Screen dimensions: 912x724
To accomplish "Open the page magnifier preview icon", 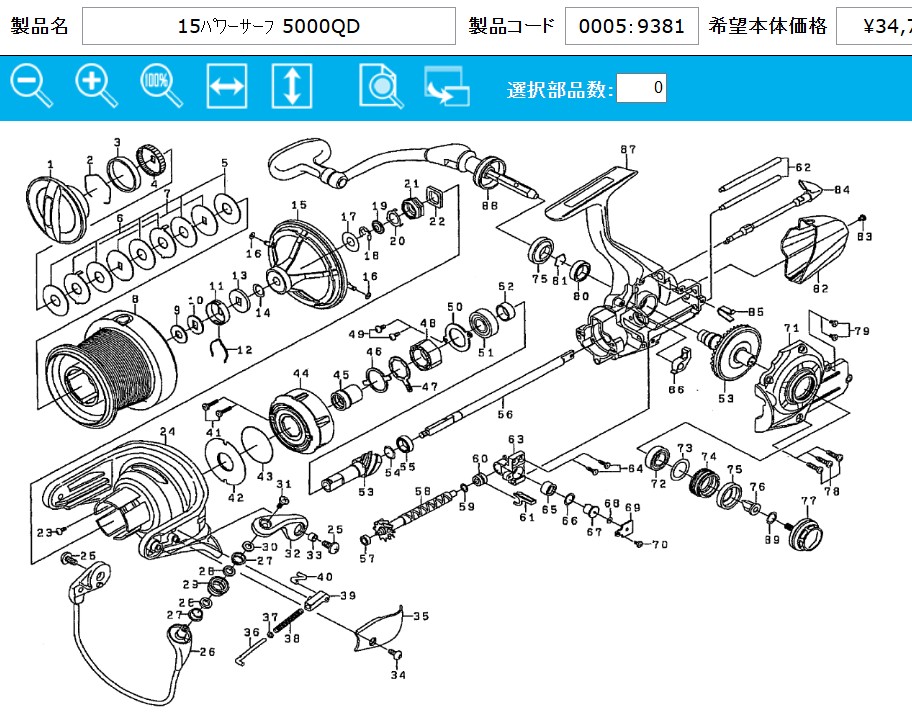I will click(381, 86).
